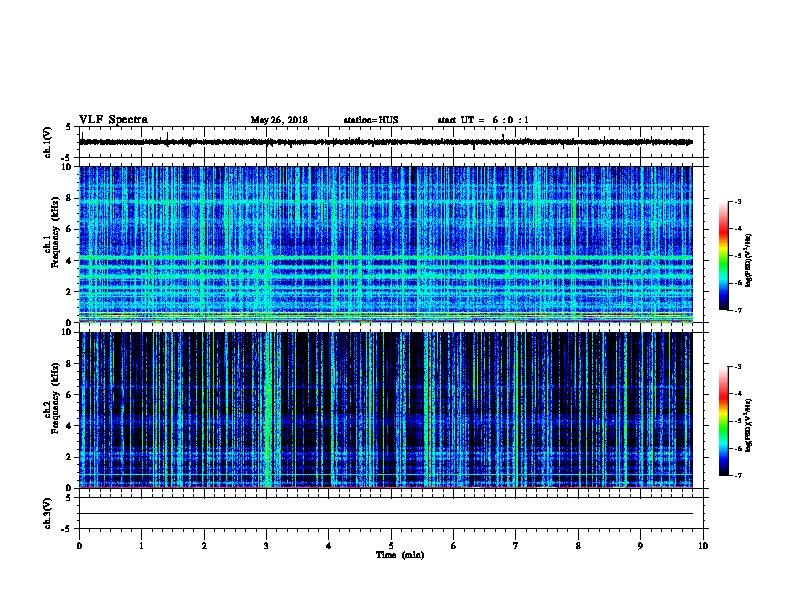
Task: Click time axis tick label '5'
Action: [x=391, y=546]
